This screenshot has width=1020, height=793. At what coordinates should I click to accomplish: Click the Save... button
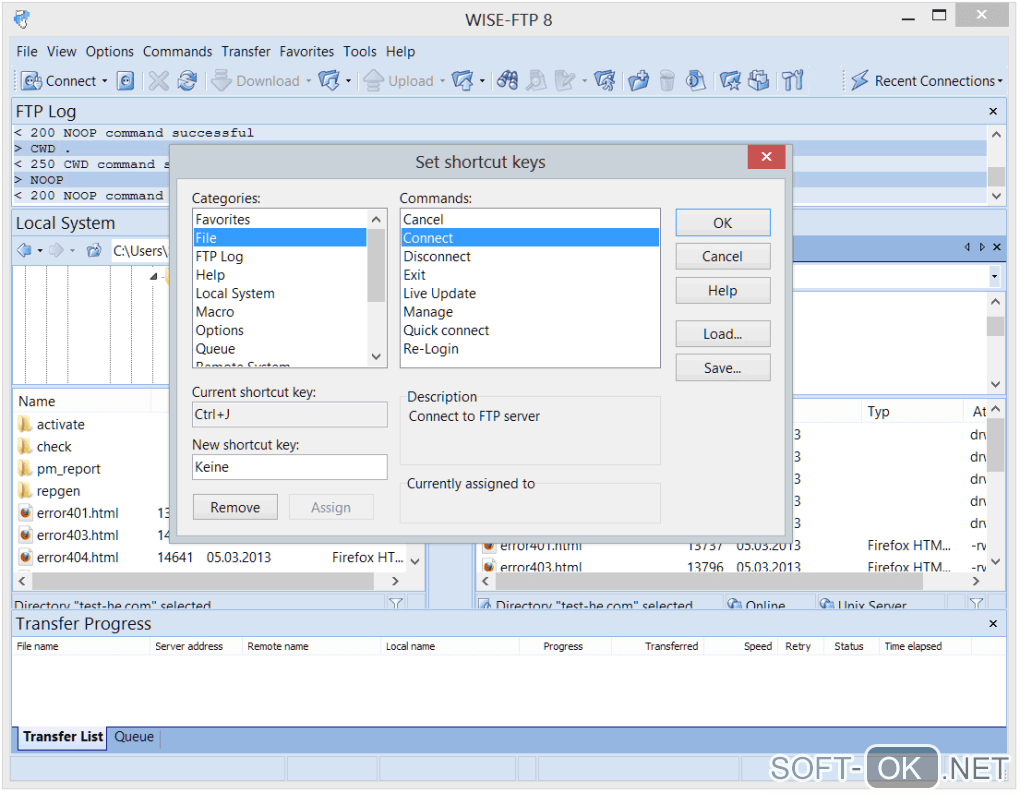[x=723, y=368]
